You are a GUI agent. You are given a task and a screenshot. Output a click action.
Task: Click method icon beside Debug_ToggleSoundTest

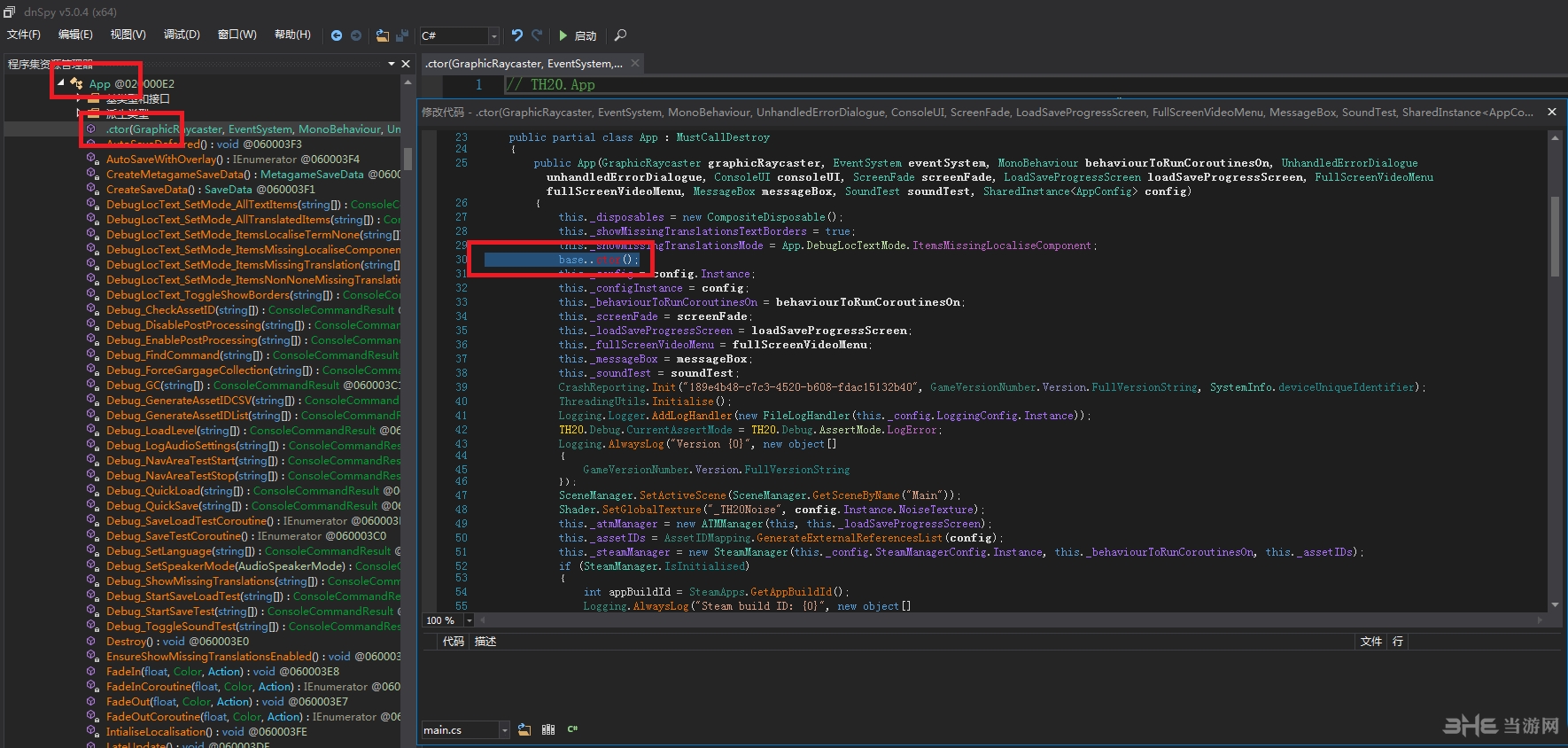point(93,626)
